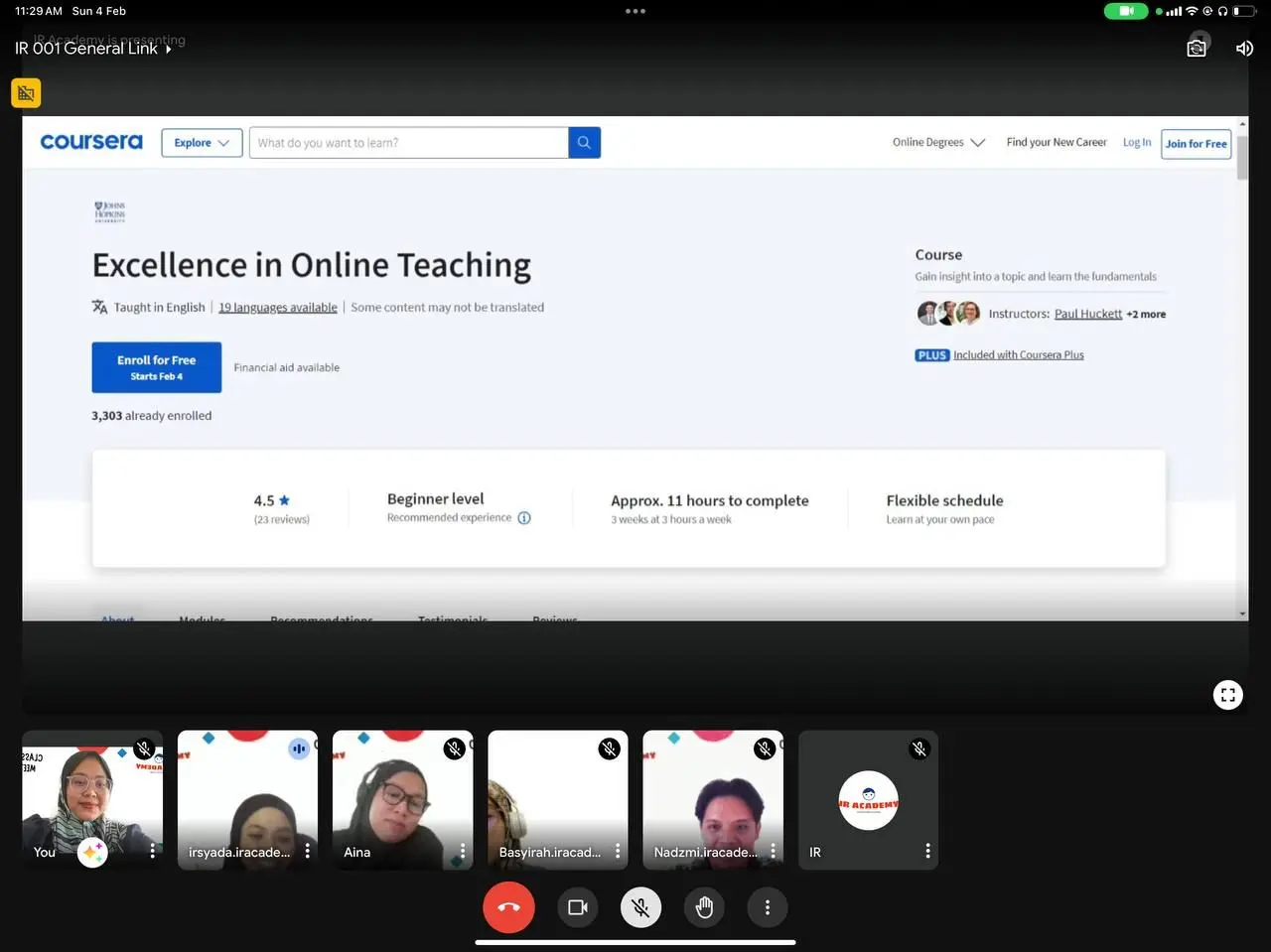Click the (23 reviews) text
Viewport: 1271px width, 952px height.
tap(282, 519)
